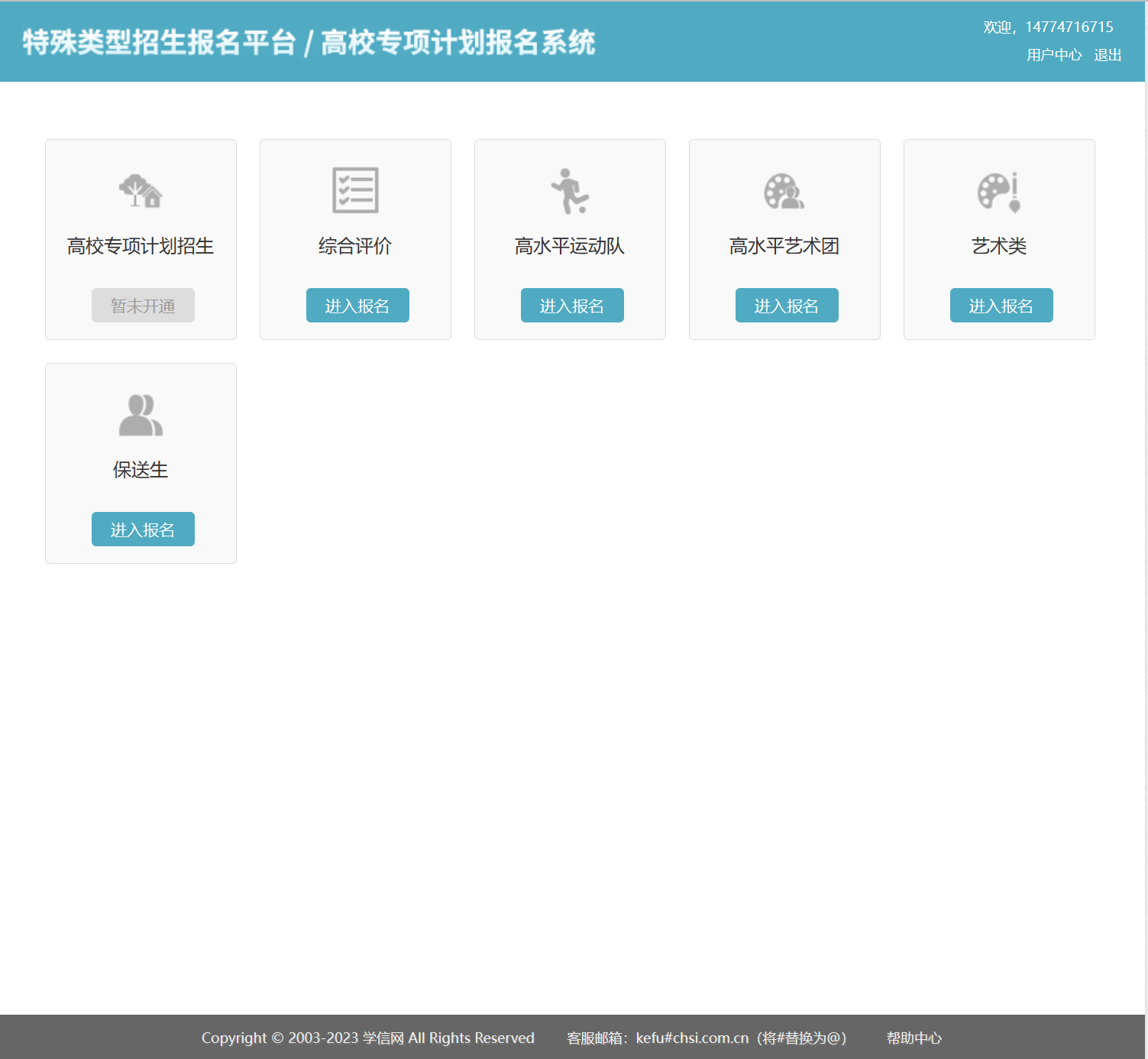Click the palette and brush icon
Viewport: 1148px width, 1059px height.
999,191
